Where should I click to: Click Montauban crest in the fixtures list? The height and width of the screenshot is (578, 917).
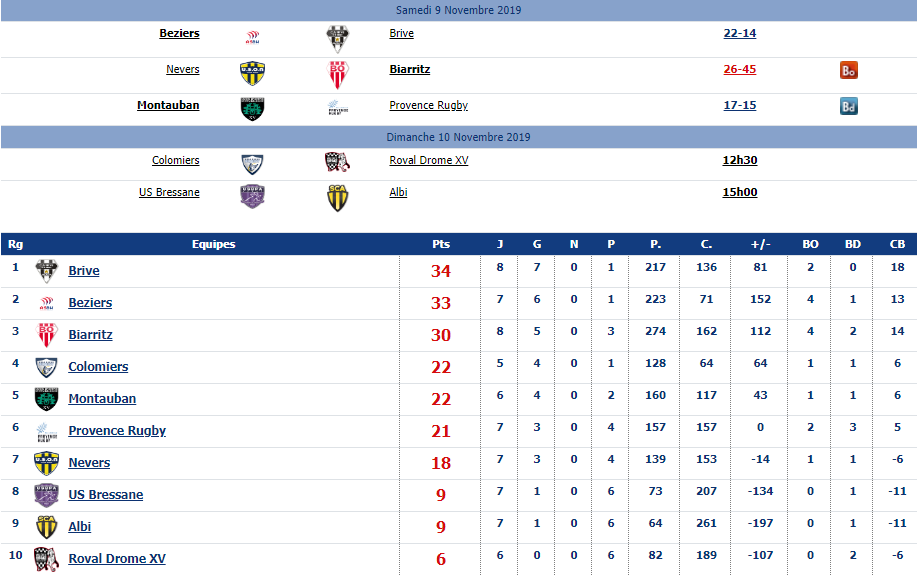pos(253,109)
